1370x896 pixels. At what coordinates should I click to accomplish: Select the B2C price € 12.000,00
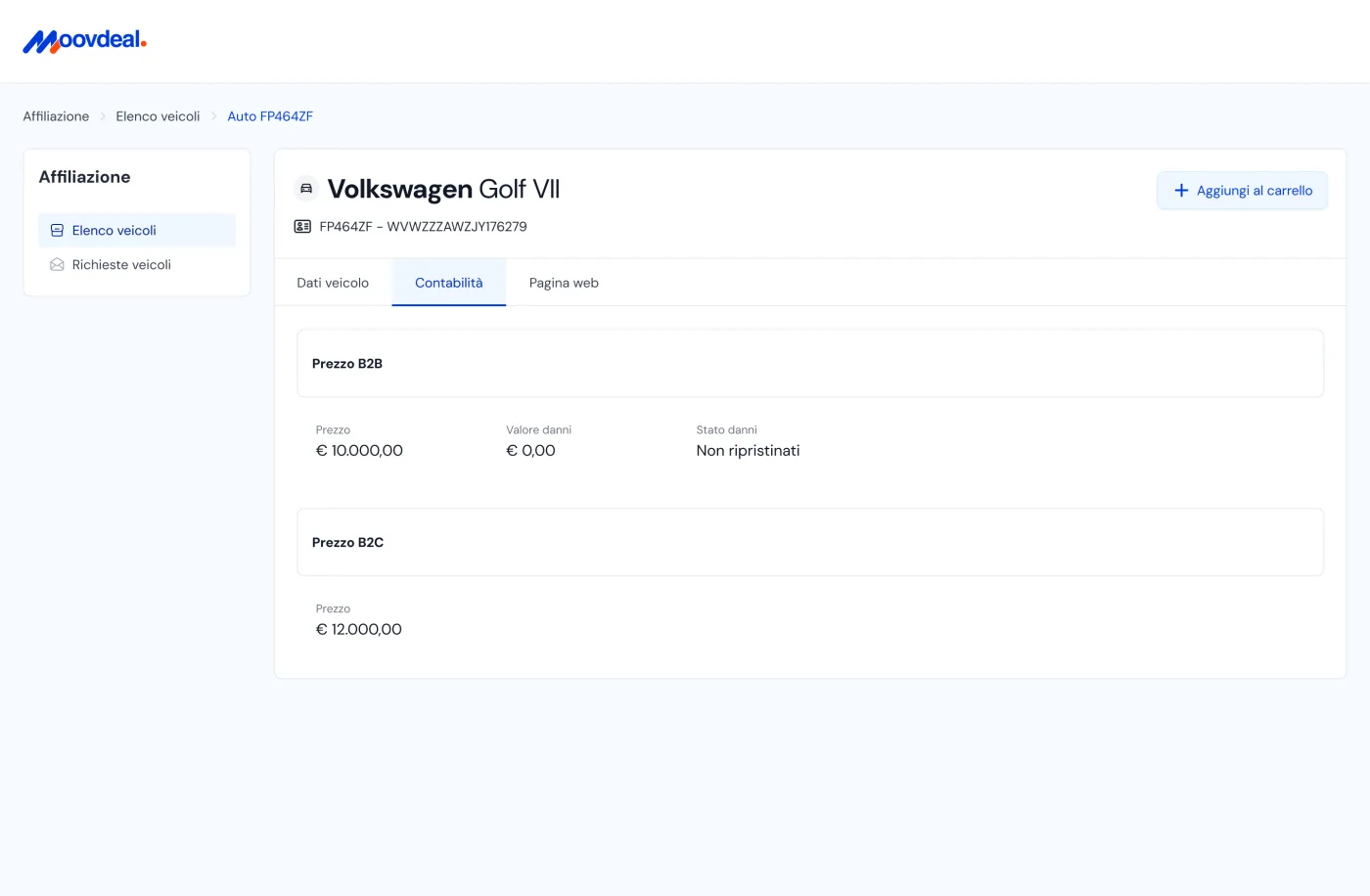[358, 630]
